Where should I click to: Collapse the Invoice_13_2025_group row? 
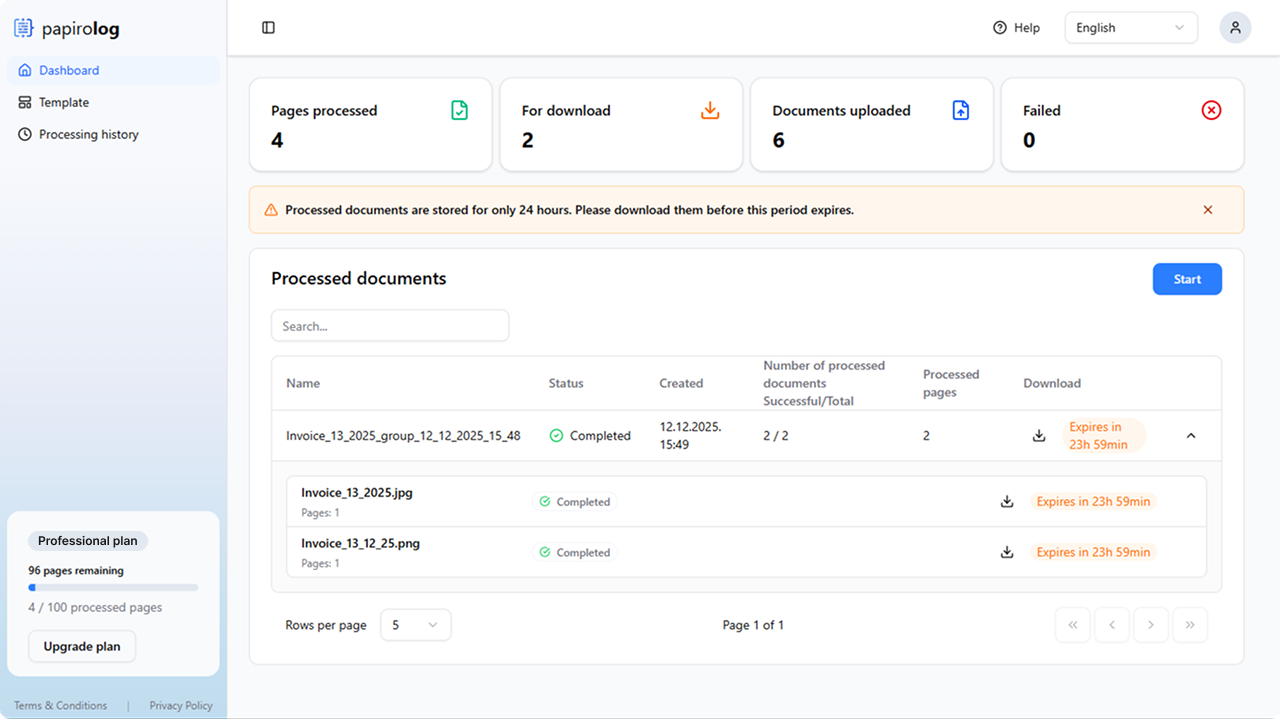pyautogui.click(x=1191, y=436)
